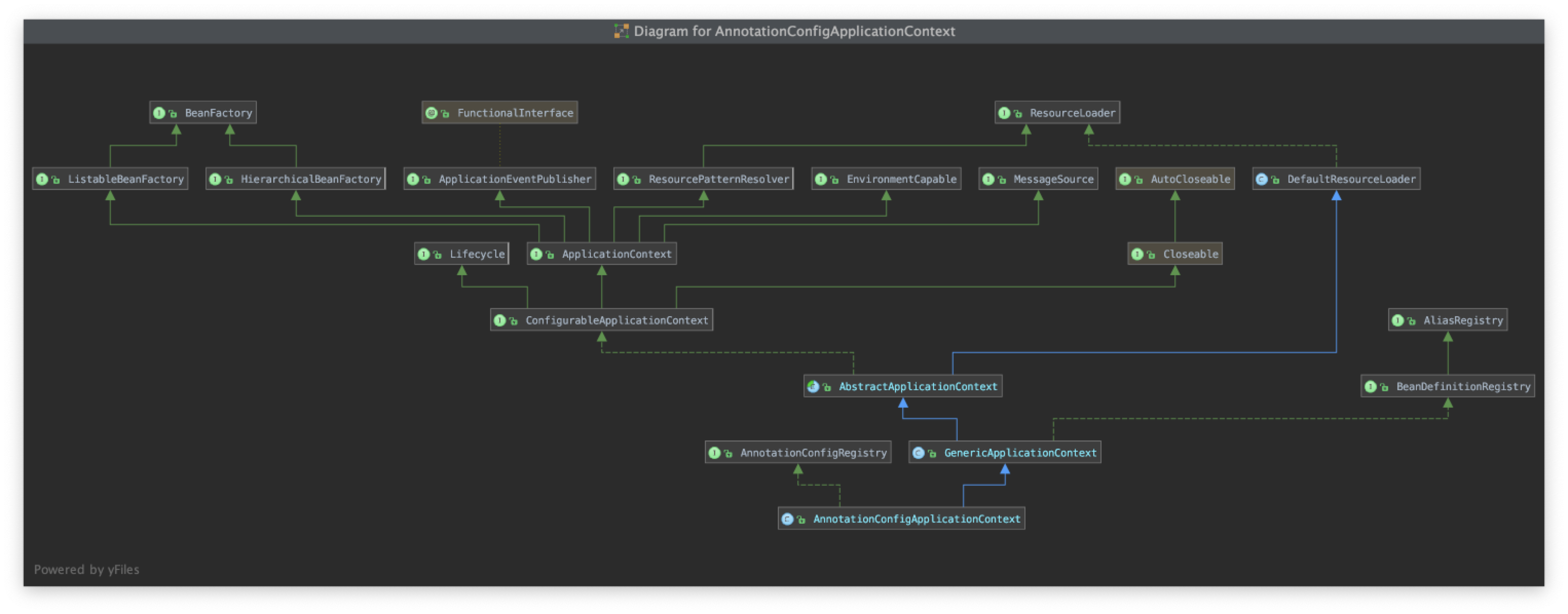This screenshot has width=1568, height=614.
Task: Click the Powered by yFiles text
Action: click(86, 569)
